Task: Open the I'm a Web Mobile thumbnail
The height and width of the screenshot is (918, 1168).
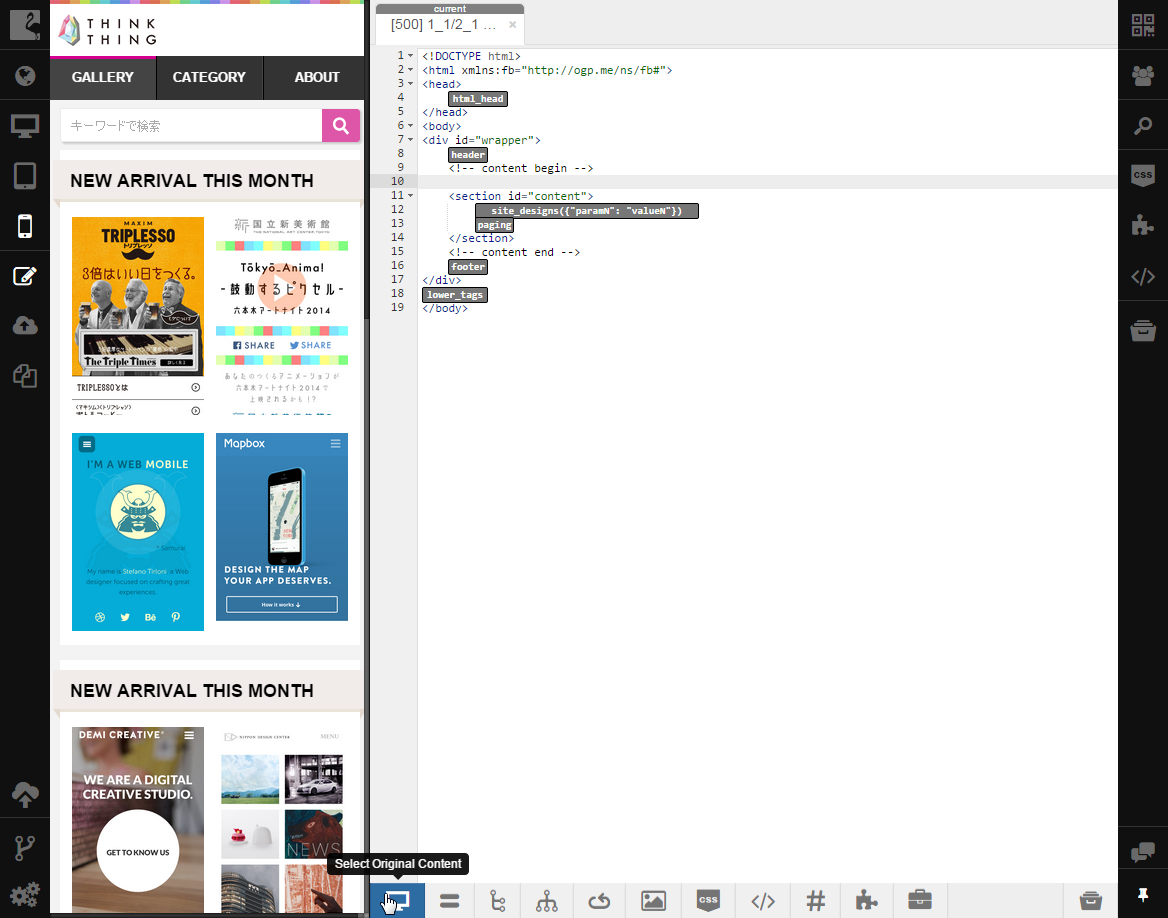Action: pos(138,532)
